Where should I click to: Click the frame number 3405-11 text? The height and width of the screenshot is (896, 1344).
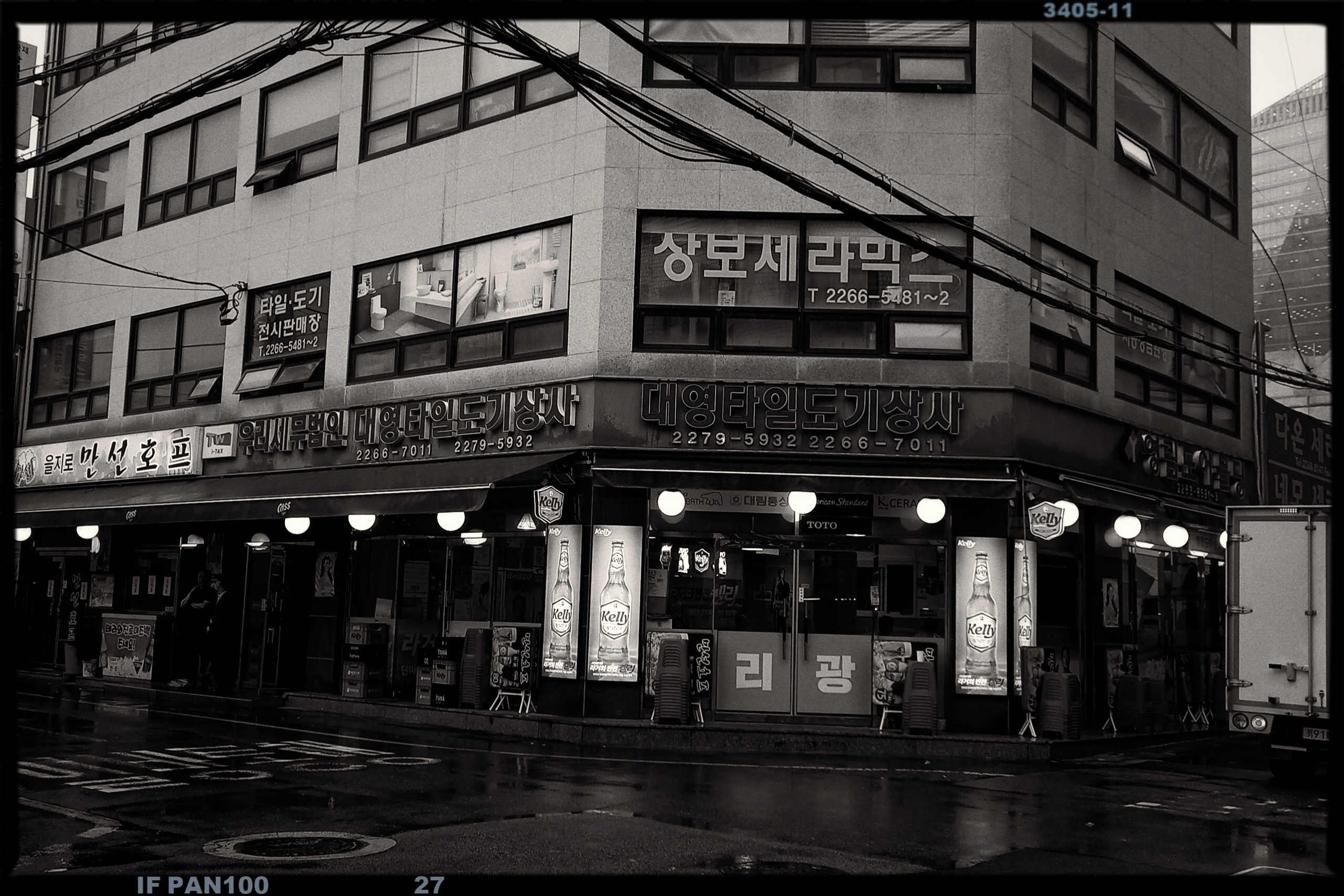[1087, 10]
